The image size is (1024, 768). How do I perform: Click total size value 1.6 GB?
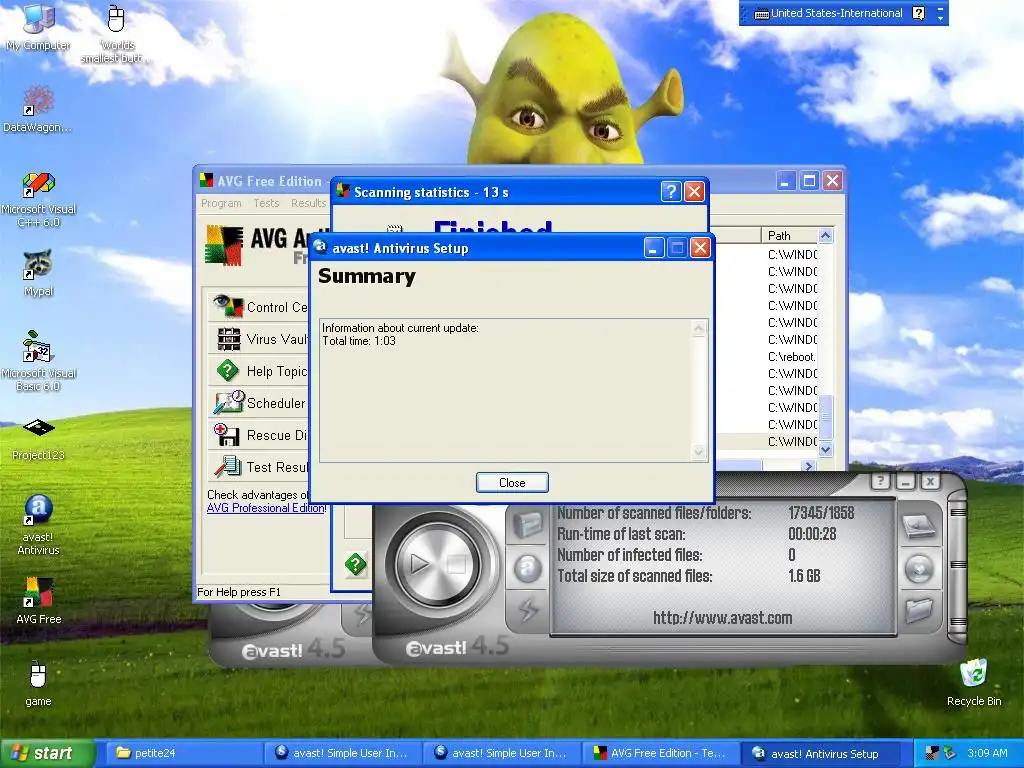coord(804,576)
